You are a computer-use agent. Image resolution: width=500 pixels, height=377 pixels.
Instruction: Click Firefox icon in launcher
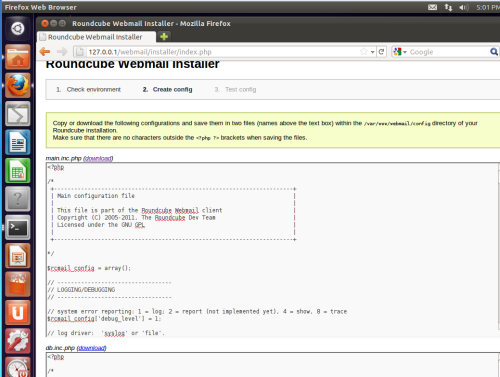(x=18, y=85)
